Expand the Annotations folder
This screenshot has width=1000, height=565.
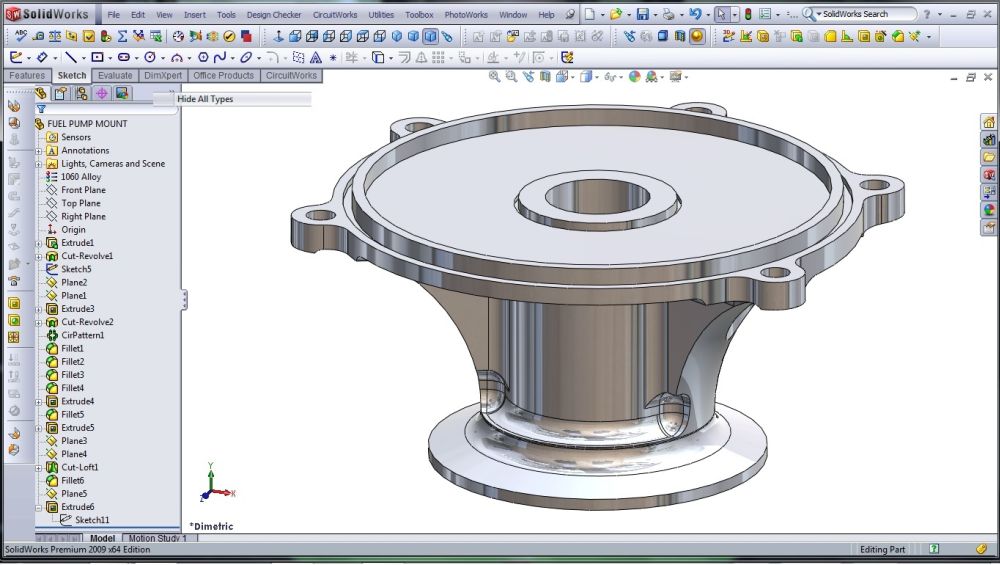[x=38, y=151]
